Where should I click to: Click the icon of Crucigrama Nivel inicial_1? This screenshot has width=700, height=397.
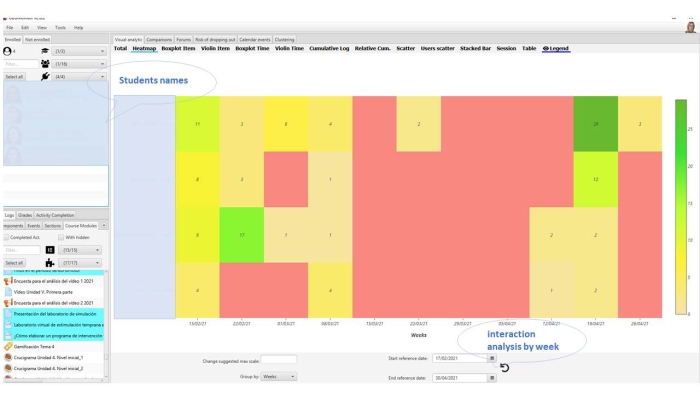tap(8, 357)
